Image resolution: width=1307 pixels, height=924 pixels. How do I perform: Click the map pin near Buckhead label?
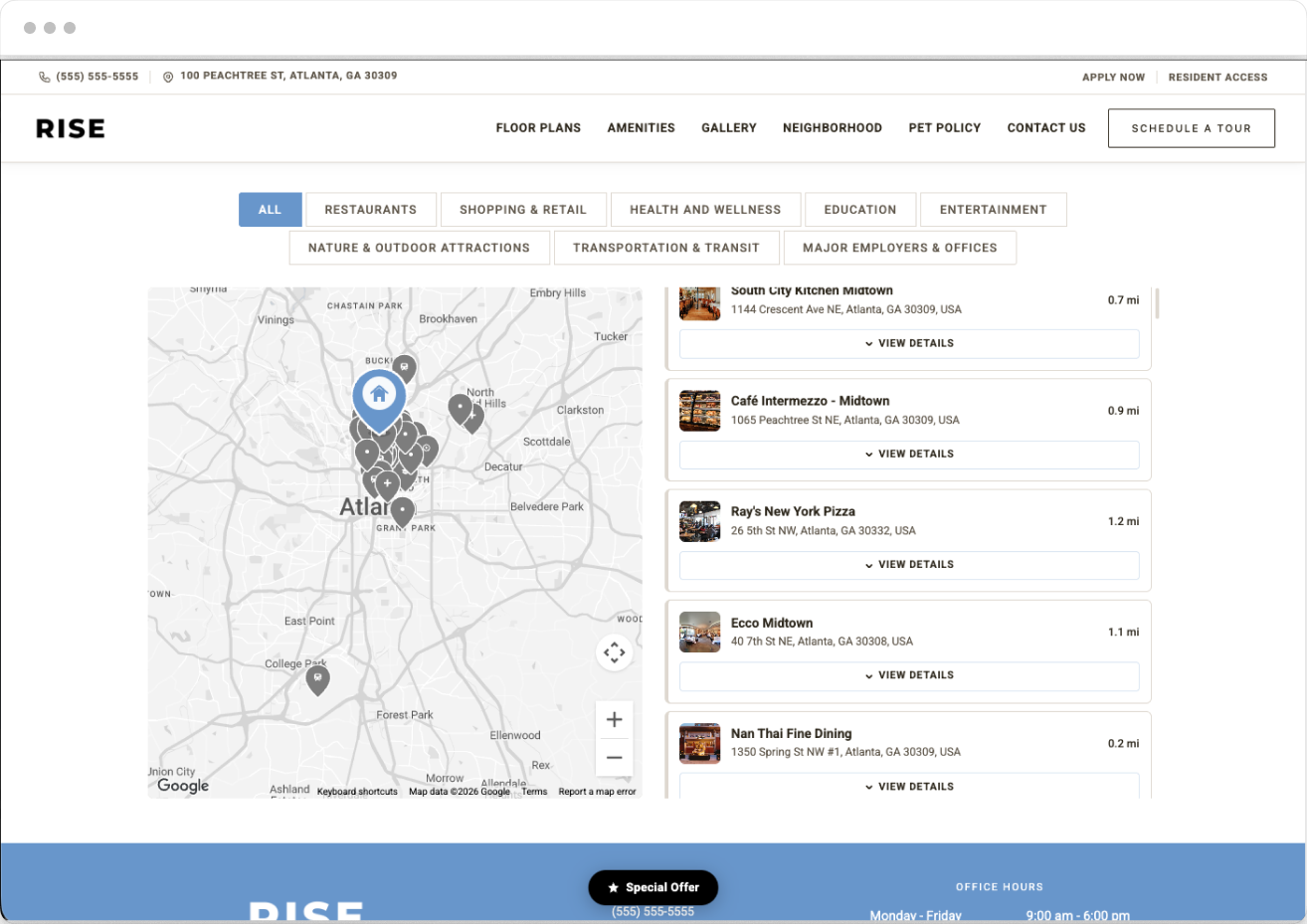[x=404, y=368]
